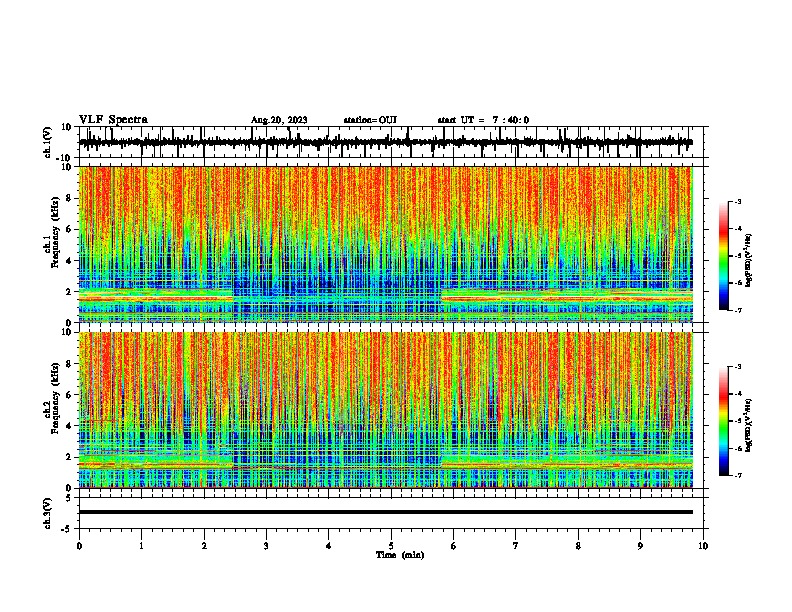
Task: Click the "ch.1(V)" axis label
Action: (48, 142)
